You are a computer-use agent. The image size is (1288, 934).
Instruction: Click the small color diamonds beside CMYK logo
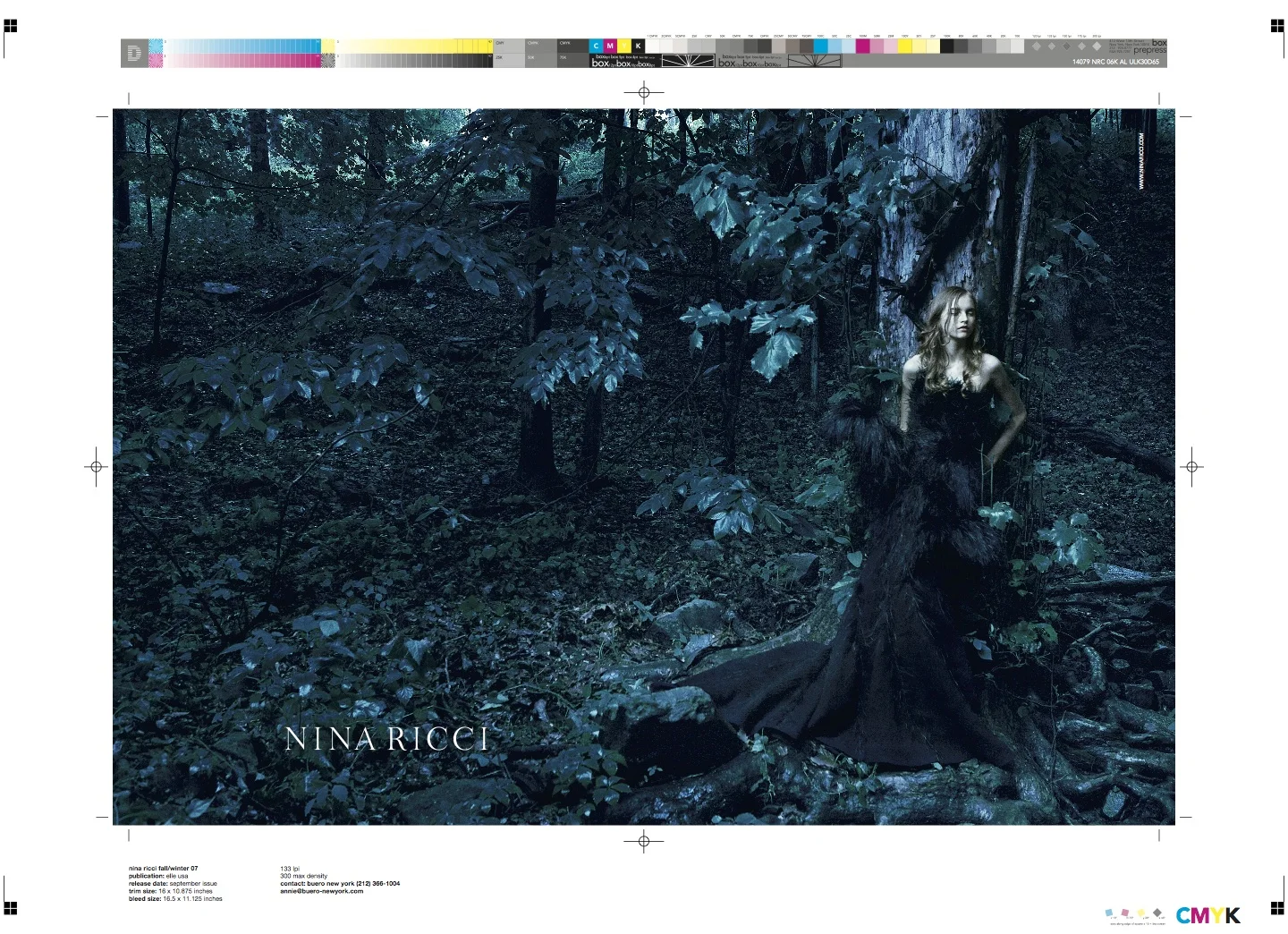point(1135,913)
